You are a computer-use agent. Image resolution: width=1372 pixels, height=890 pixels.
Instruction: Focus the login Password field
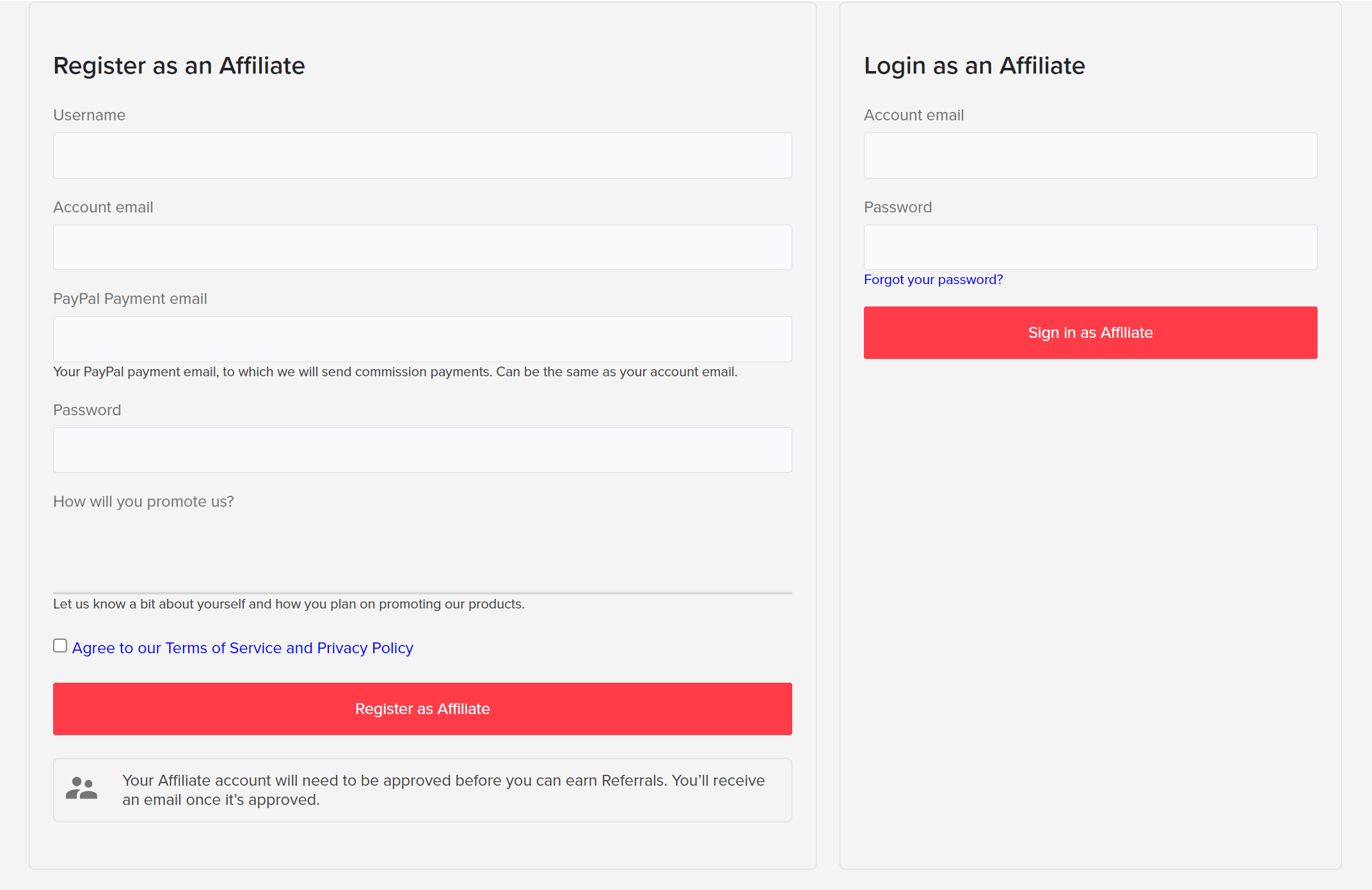(x=1090, y=247)
